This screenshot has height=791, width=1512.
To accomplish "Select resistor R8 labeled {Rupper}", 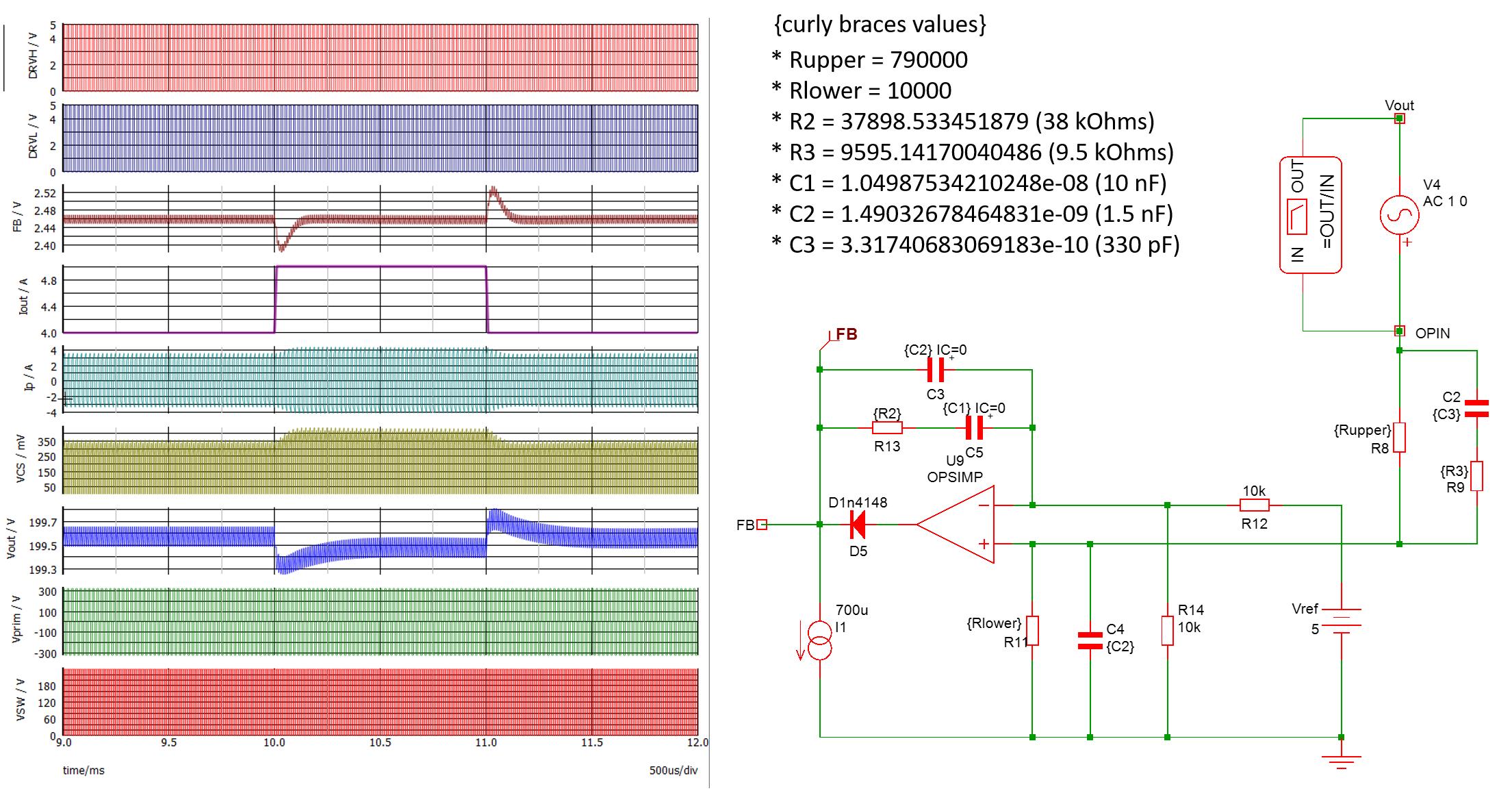I will click(x=1399, y=438).
